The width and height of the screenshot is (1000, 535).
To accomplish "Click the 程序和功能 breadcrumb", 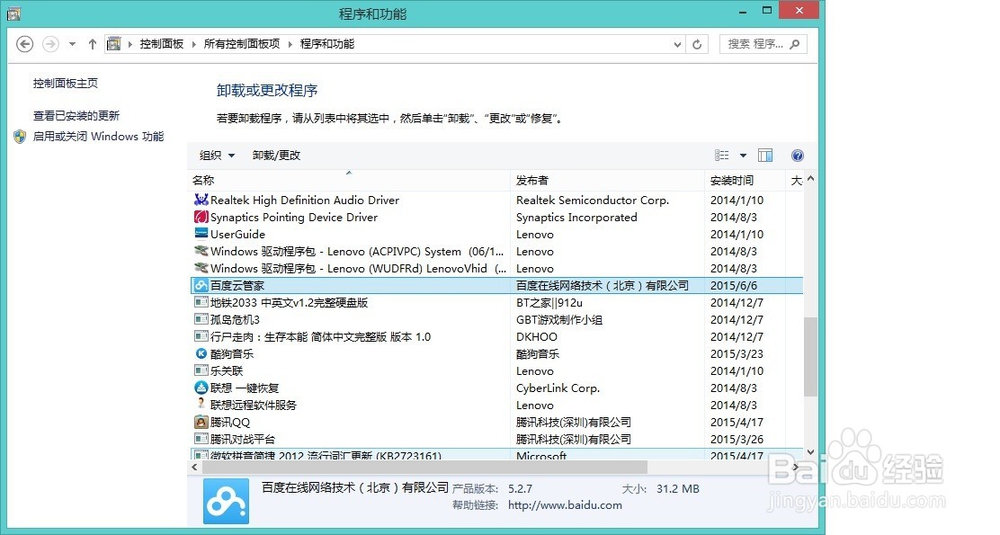I will point(327,44).
